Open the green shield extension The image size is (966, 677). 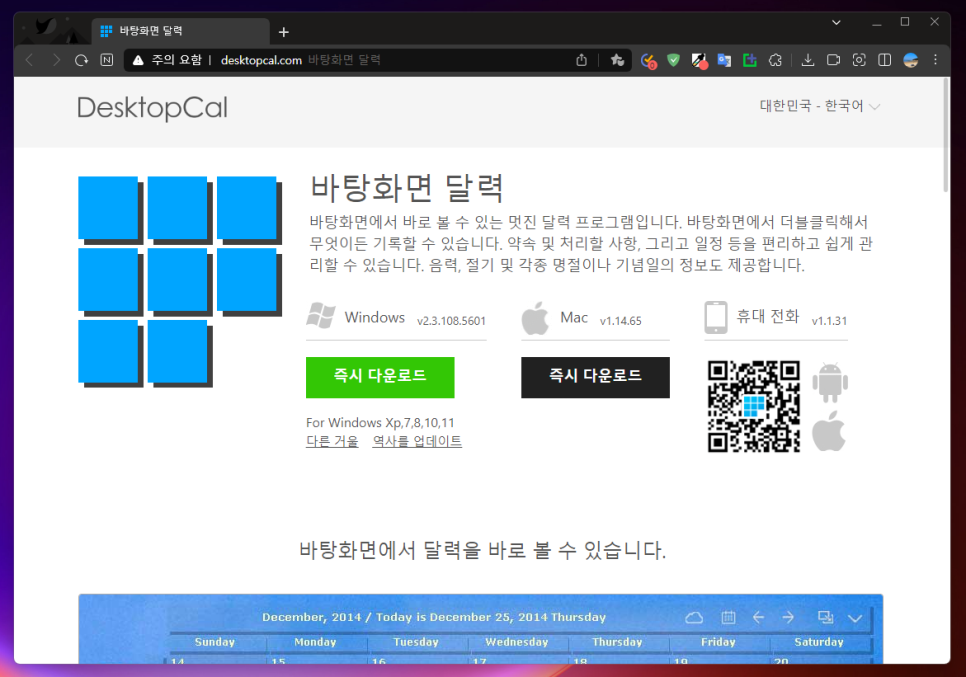673,60
